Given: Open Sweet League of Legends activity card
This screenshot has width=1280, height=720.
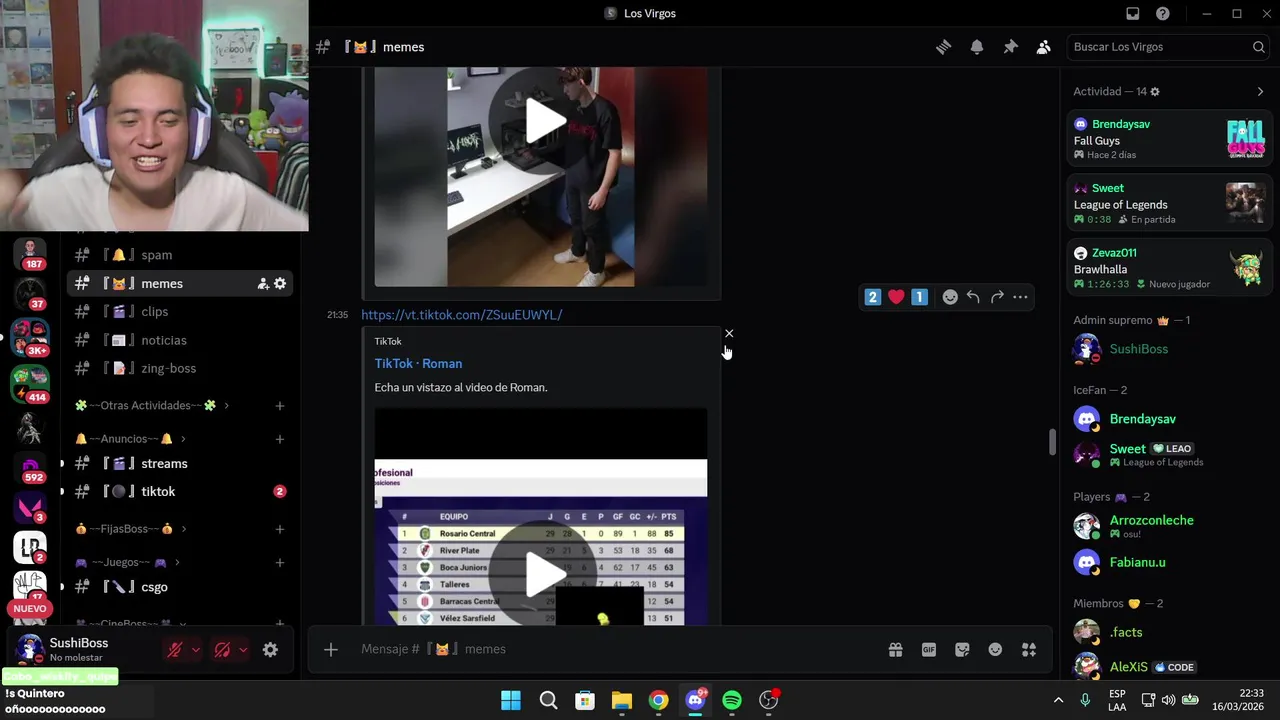Looking at the screenshot, I should [1170, 203].
